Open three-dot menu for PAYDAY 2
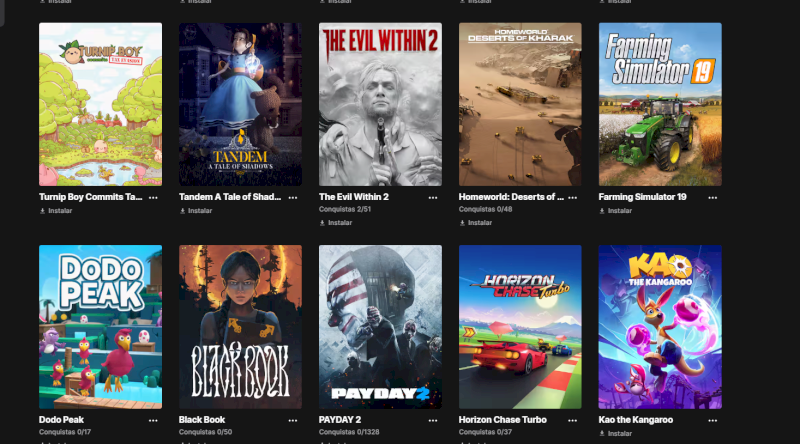 [x=433, y=421]
